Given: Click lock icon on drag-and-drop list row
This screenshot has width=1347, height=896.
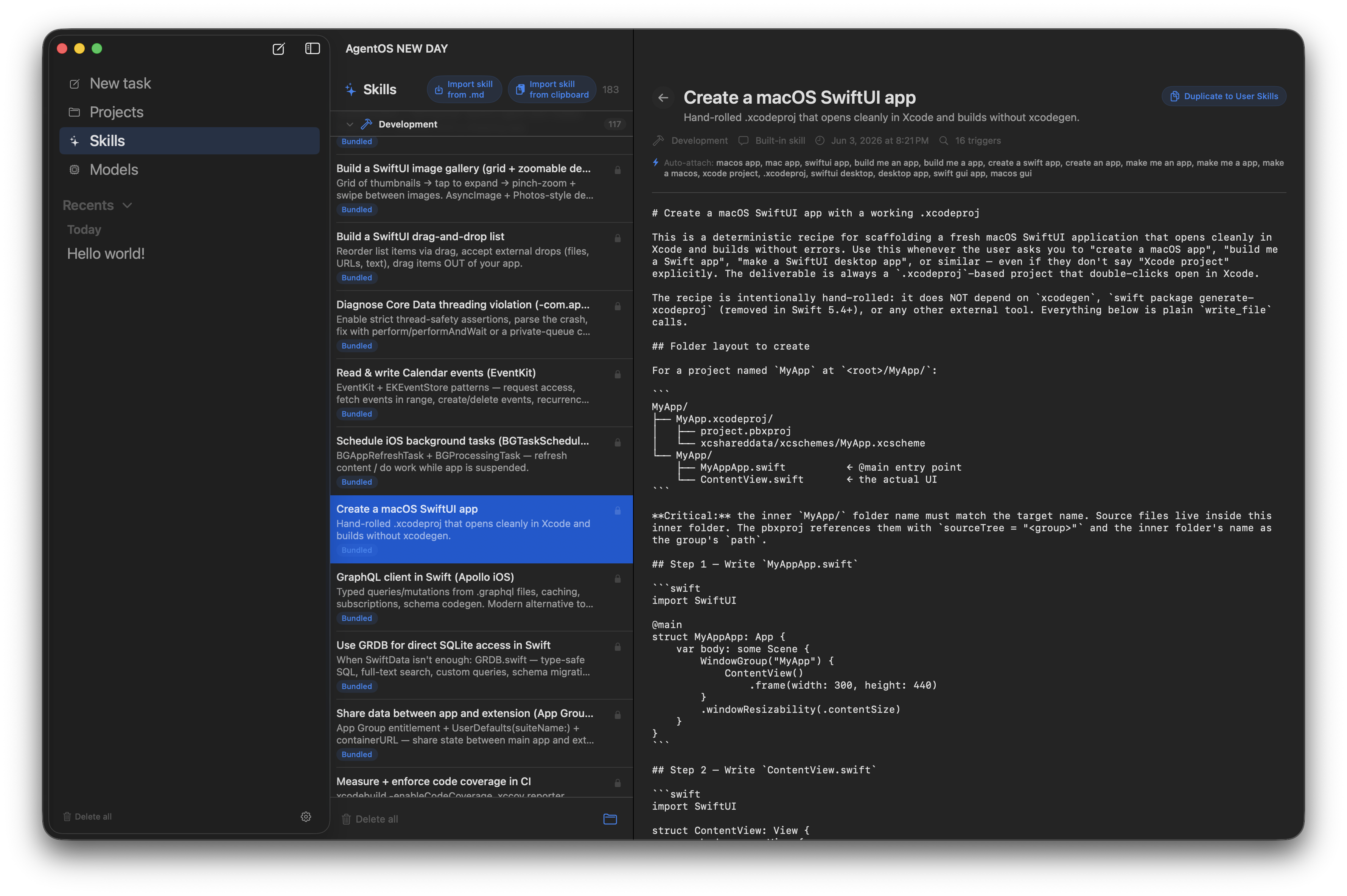Looking at the screenshot, I should [x=618, y=238].
